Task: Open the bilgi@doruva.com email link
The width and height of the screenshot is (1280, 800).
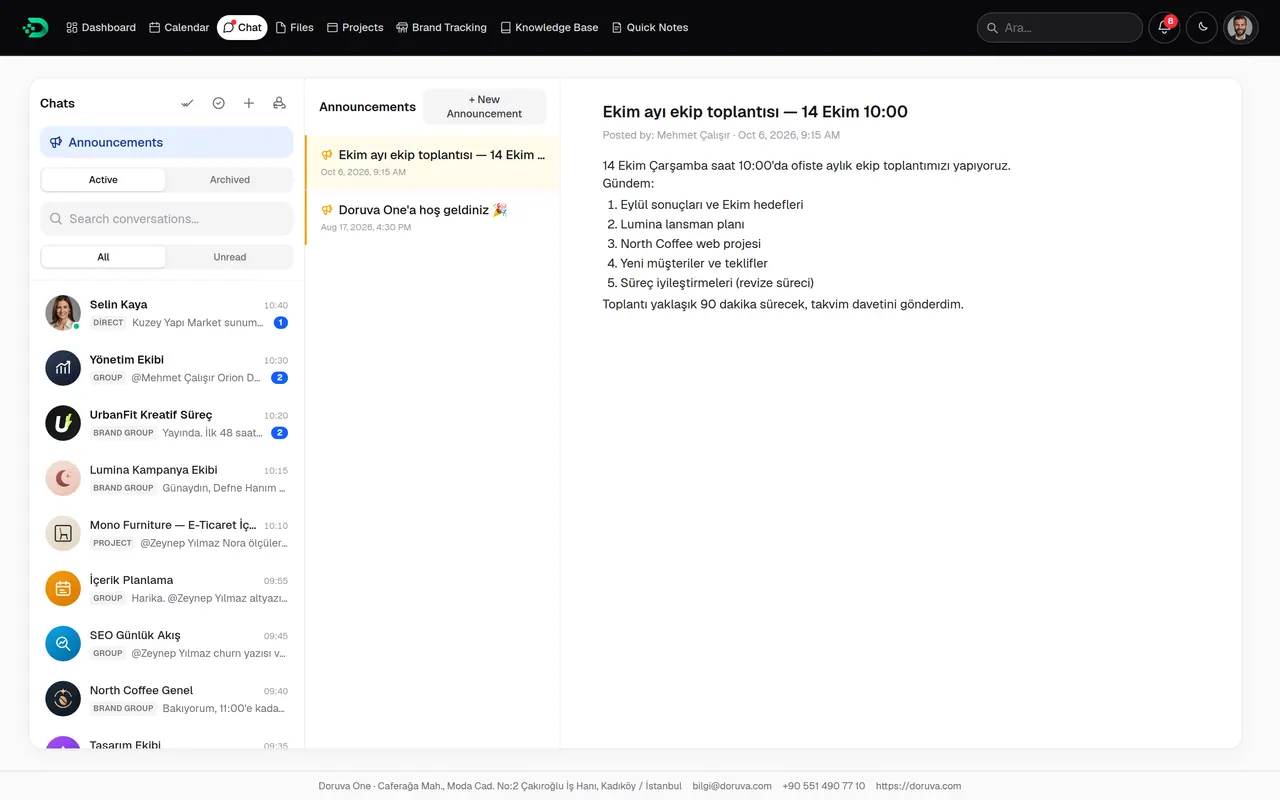Action: click(x=732, y=786)
